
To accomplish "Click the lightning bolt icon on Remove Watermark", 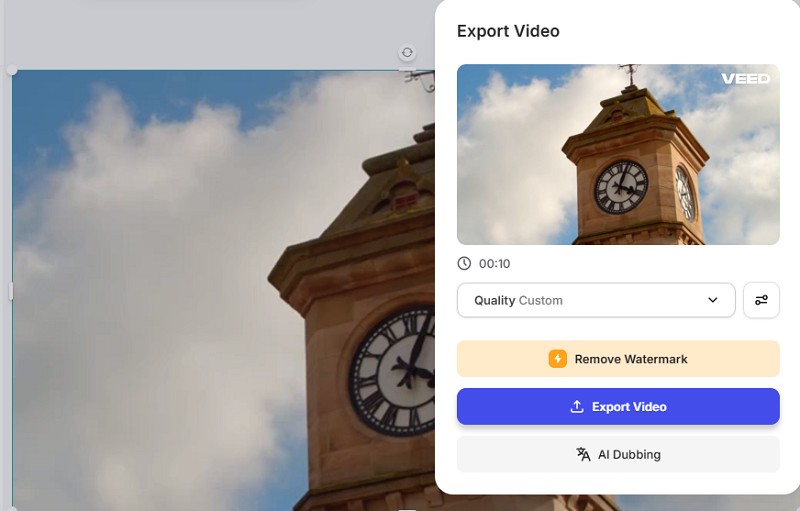I will pos(558,359).
